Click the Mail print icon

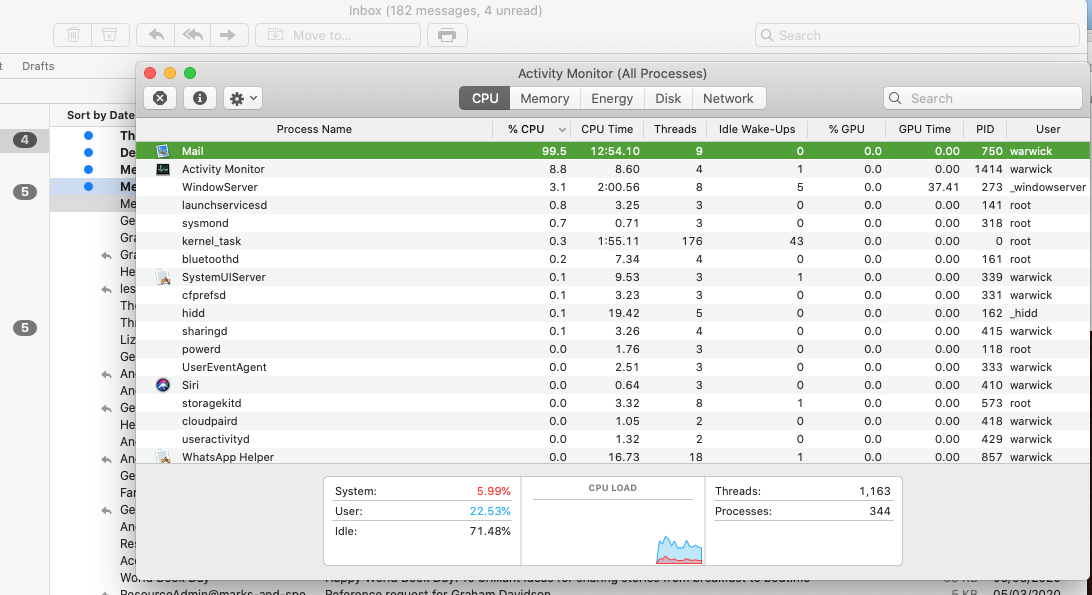point(447,35)
